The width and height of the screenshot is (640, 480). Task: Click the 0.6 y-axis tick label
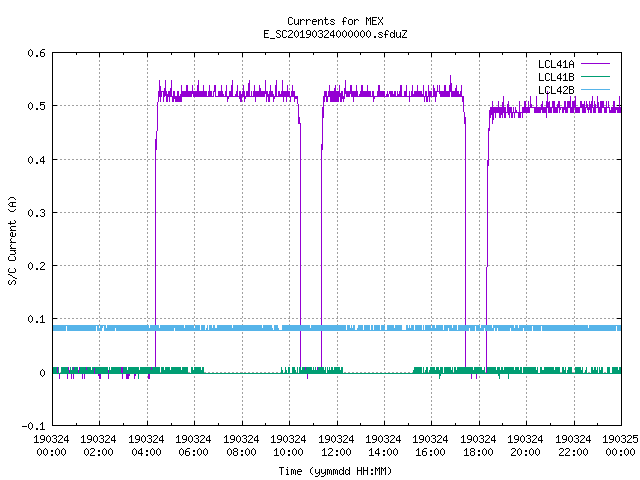(x=36, y=53)
